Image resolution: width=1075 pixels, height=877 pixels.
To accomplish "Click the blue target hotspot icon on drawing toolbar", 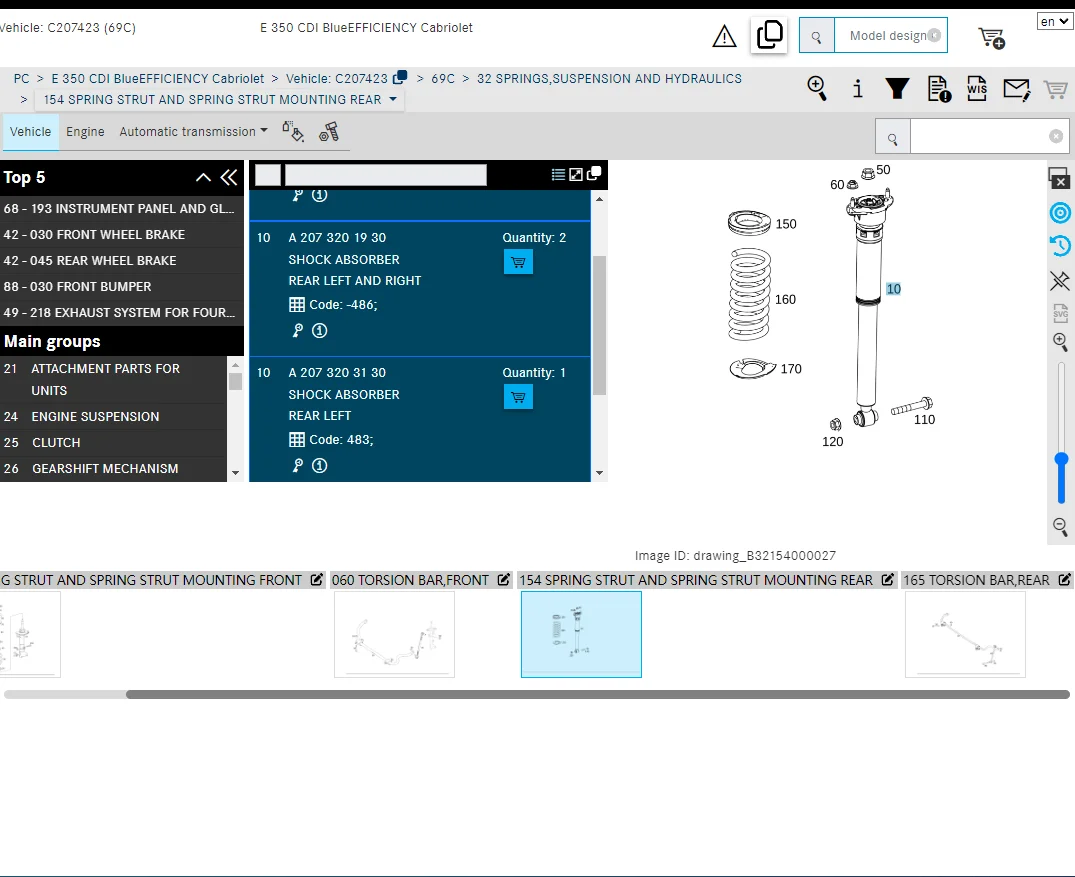I will pyautogui.click(x=1060, y=213).
